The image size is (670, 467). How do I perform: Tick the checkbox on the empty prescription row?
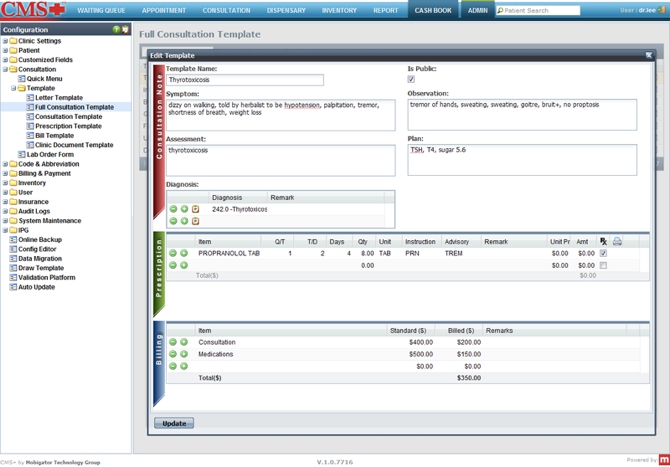pyautogui.click(x=603, y=266)
